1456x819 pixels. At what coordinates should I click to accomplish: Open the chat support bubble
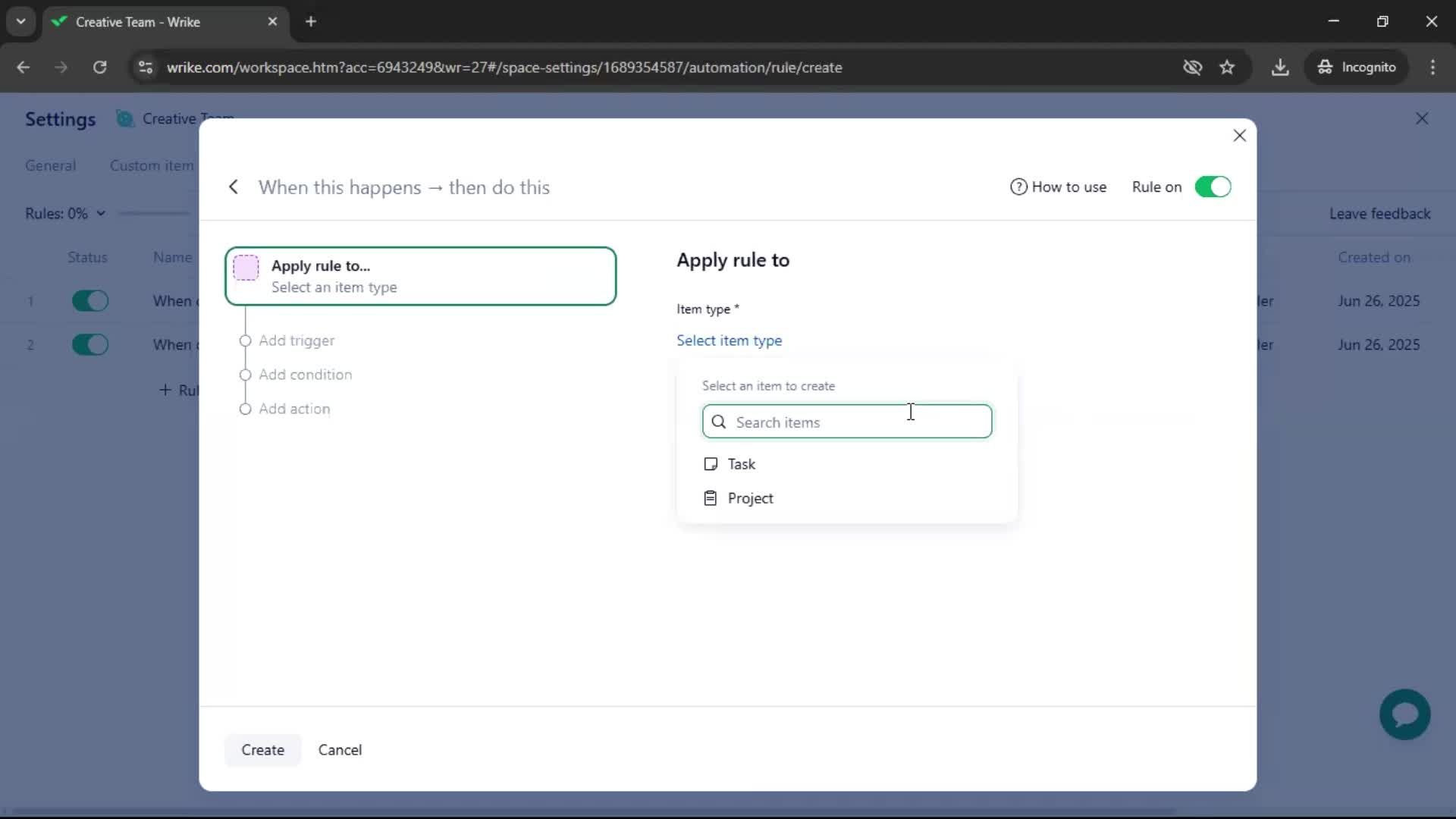[1404, 714]
